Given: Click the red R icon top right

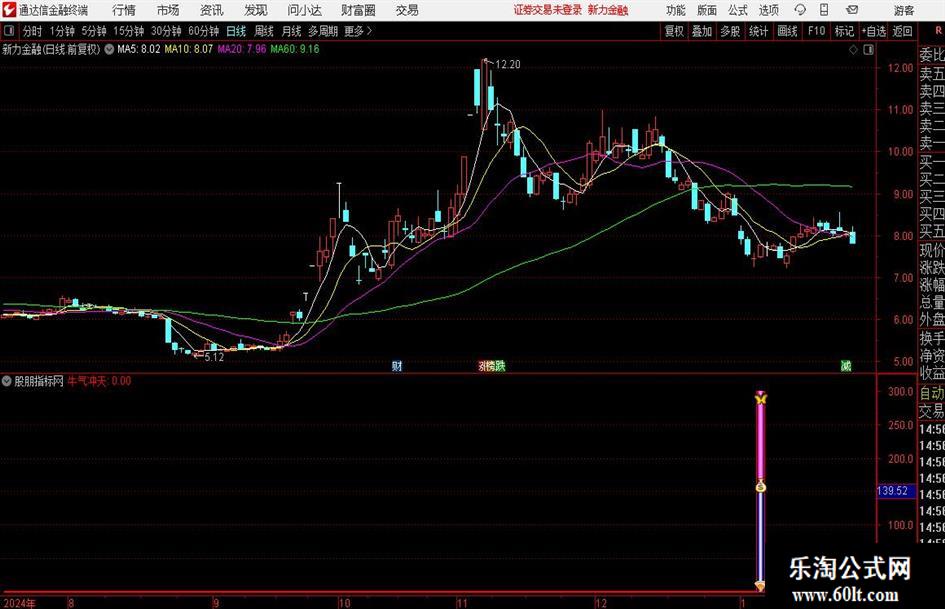Looking at the screenshot, I should [x=938, y=30].
